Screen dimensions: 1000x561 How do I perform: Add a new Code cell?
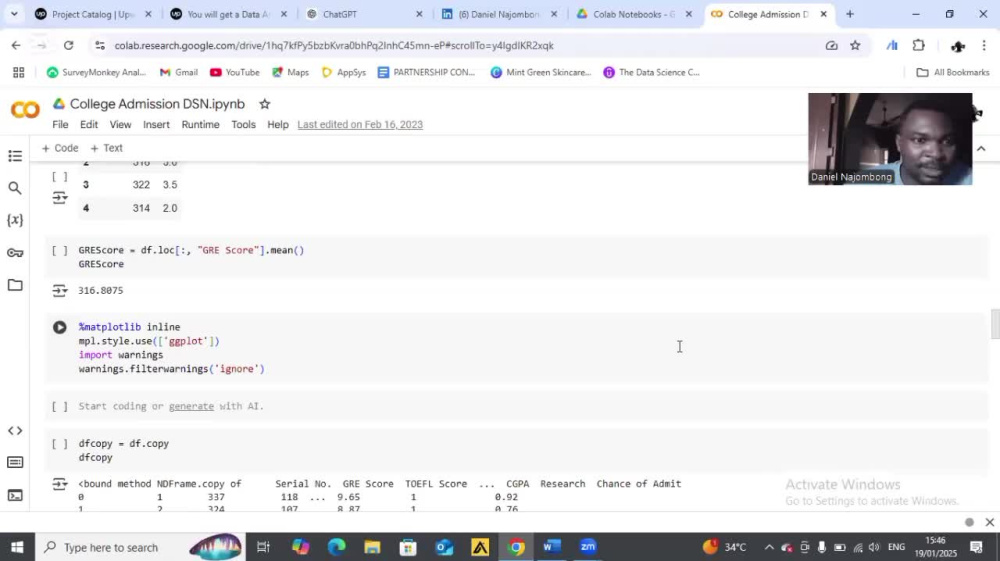click(60, 148)
